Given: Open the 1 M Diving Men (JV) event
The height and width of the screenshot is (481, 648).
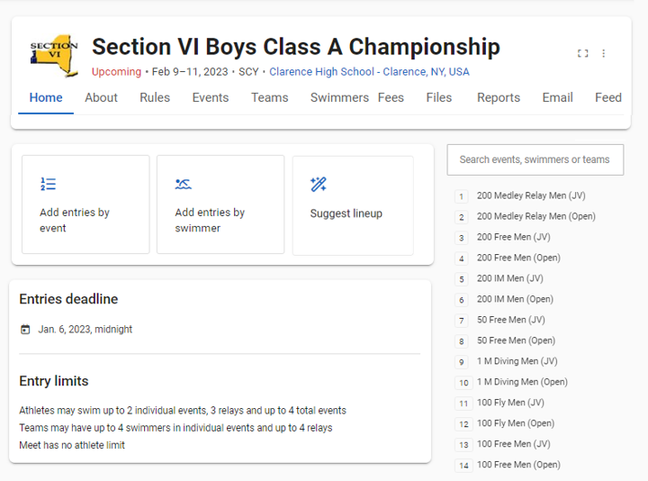Looking at the screenshot, I should 517,361.
